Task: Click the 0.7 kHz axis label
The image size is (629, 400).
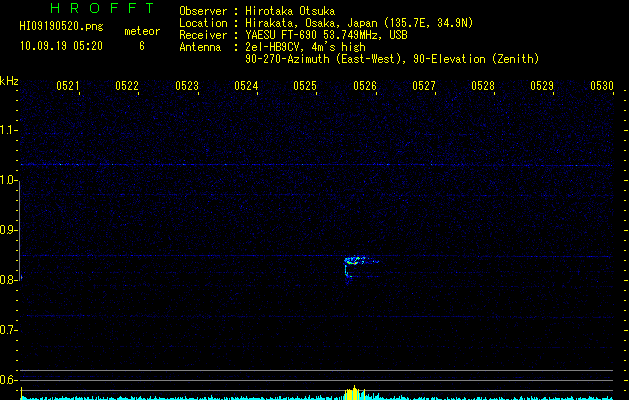Action: [x=8, y=330]
